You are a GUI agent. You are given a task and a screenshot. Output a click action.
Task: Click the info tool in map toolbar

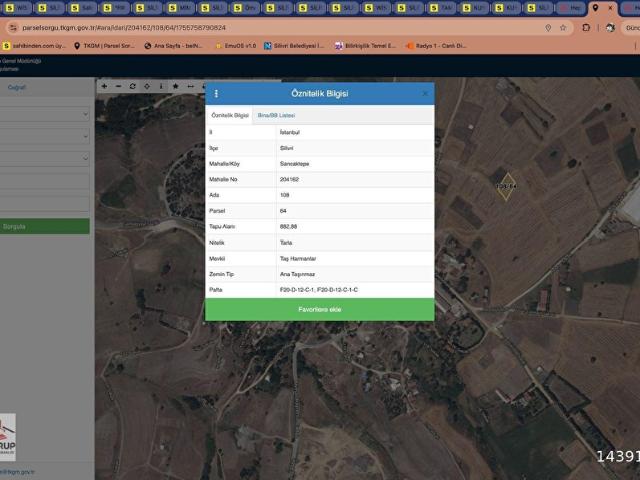[x=161, y=86]
